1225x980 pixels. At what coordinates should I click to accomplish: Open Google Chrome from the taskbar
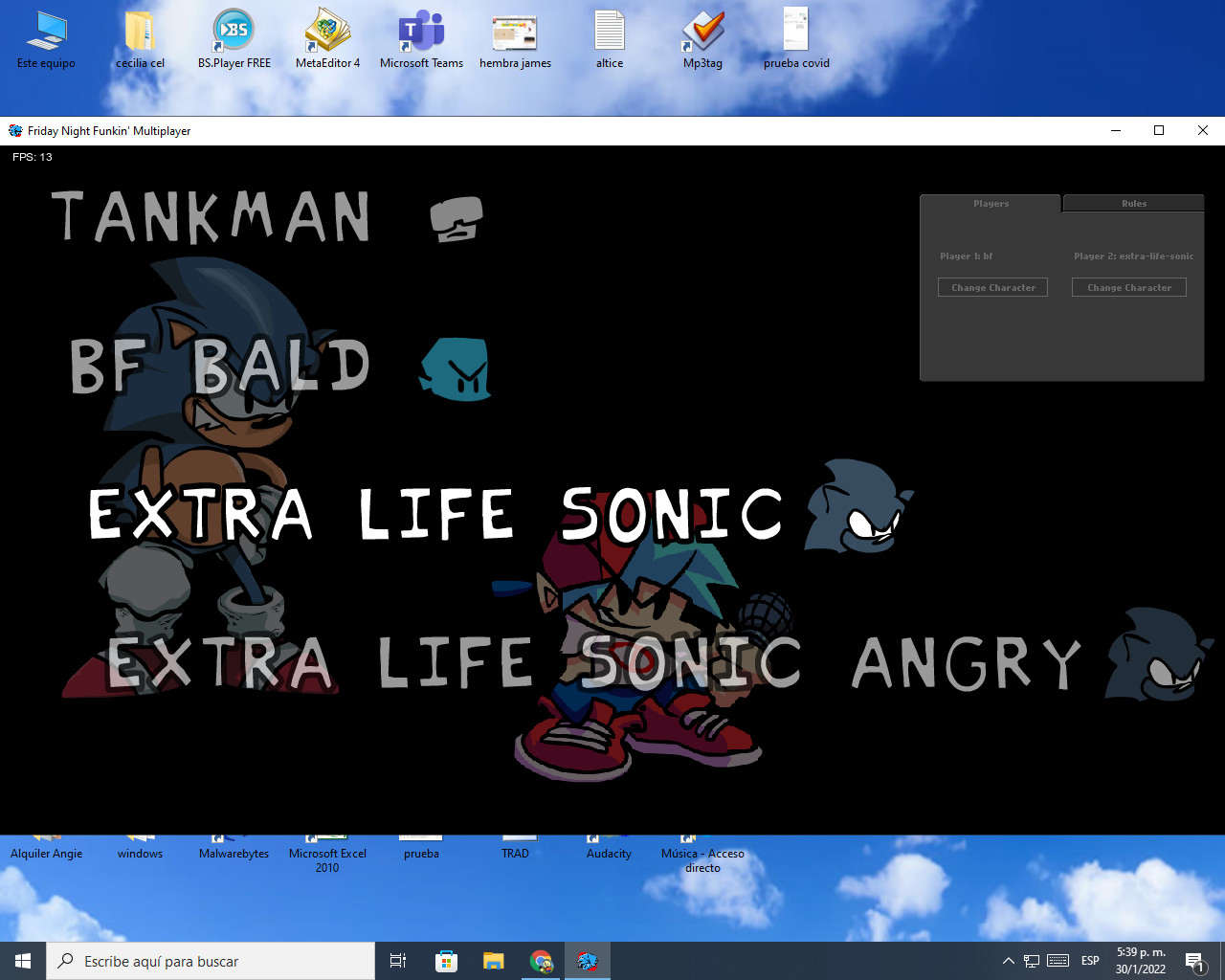click(x=541, y=961)
